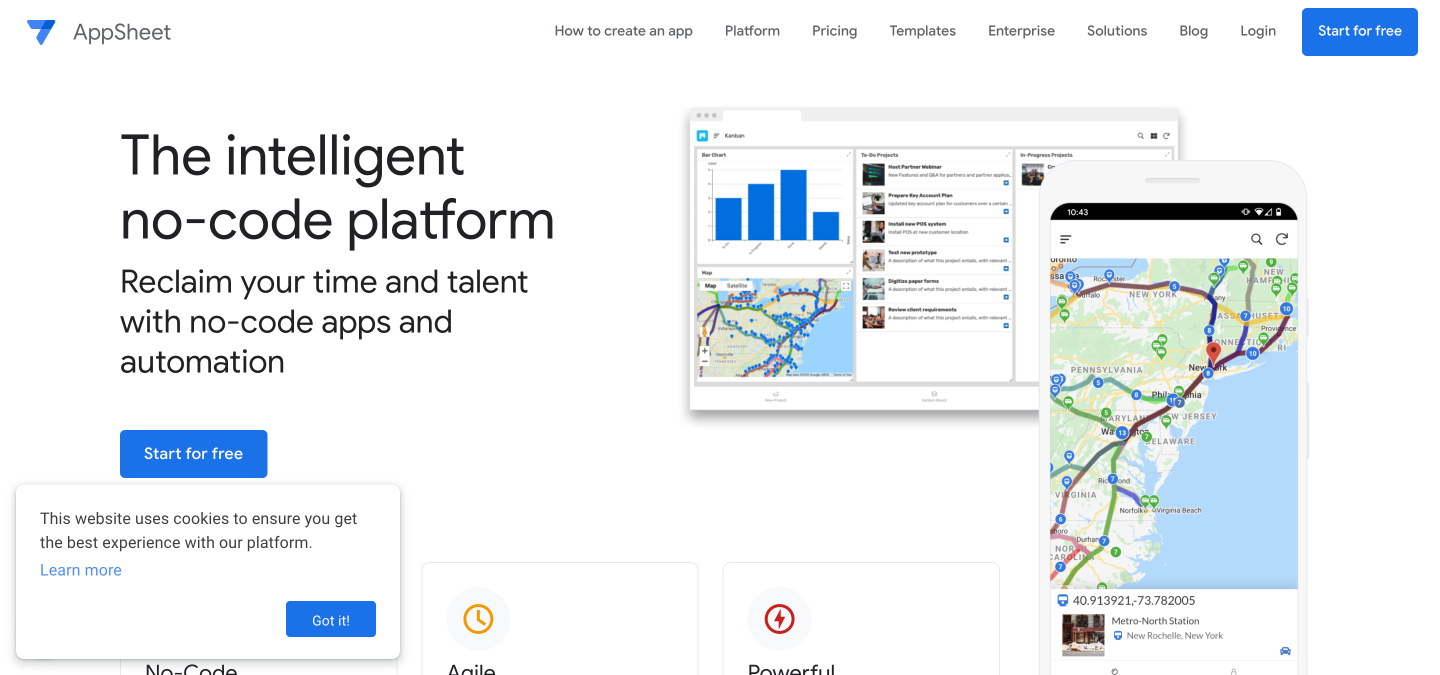Image resolution: width=1440 pixels, height=675 pixels.
Task: Tap the refresh icon in phone mockup
Action: coord(1282,239)
